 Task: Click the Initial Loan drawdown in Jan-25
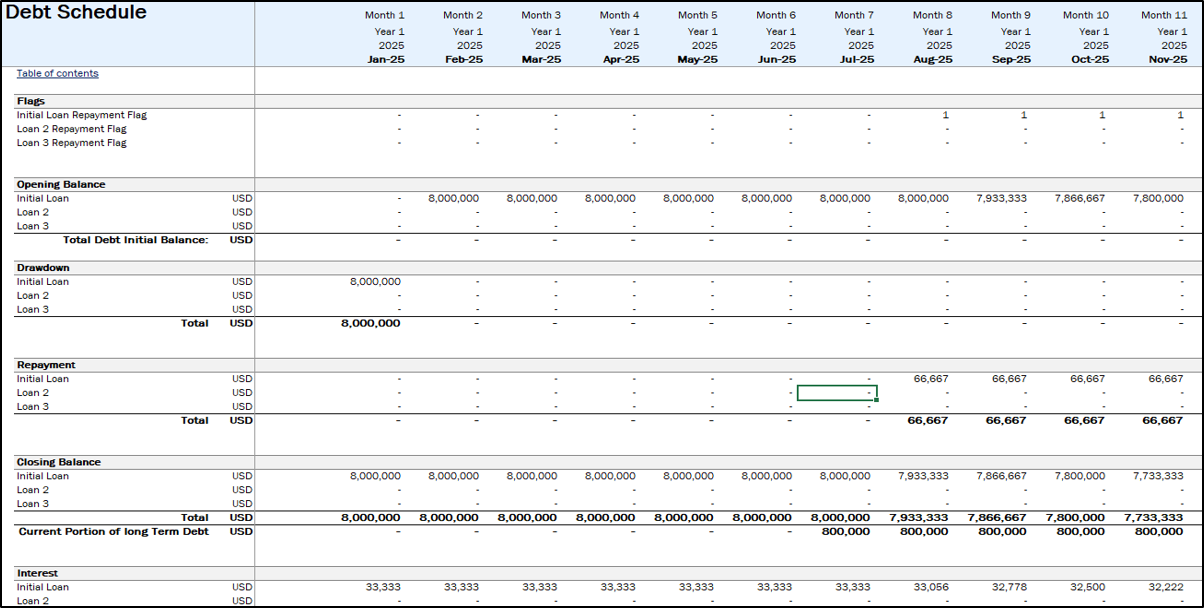(375, 282)
